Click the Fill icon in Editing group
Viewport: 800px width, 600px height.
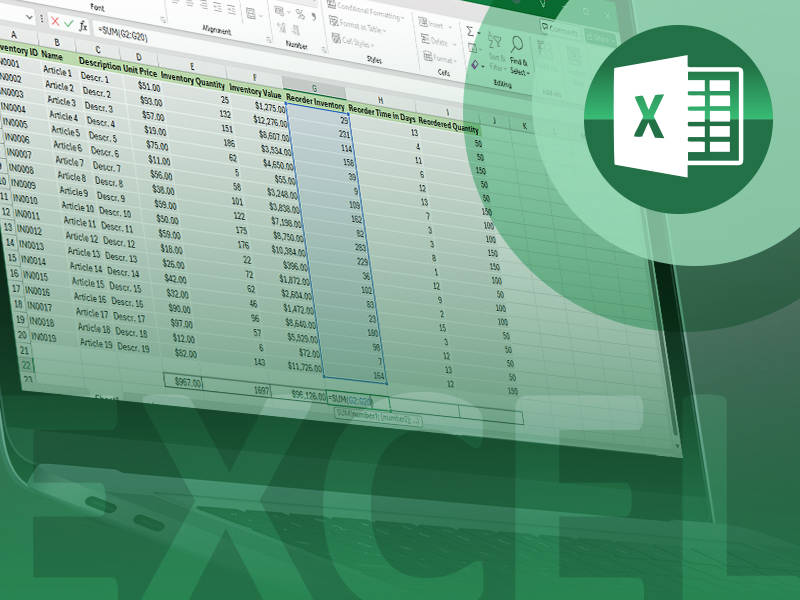click(x=471, y=48)
